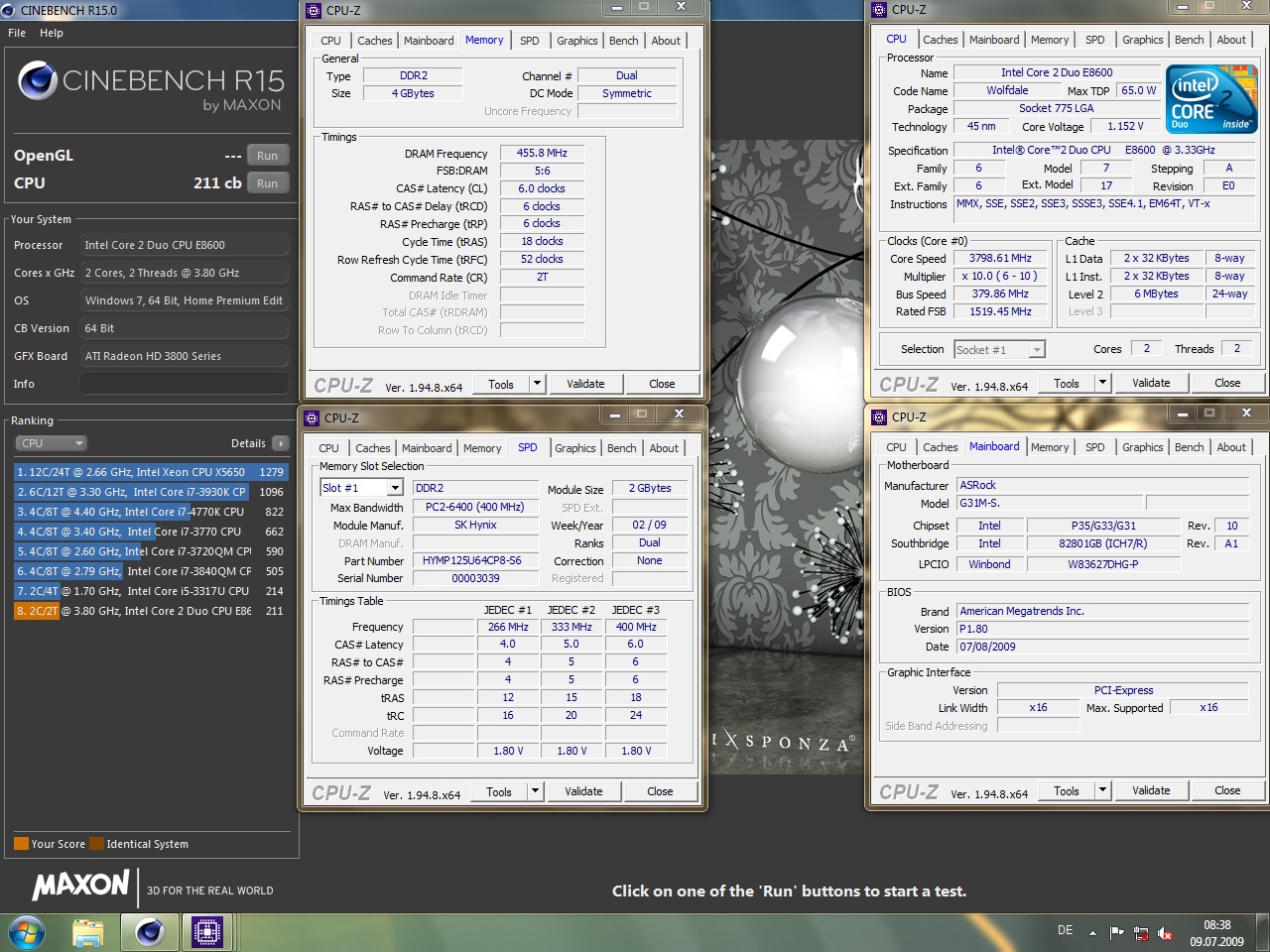This screenshot has width=1270, height=952.
Task: Click the Tools button in Mainboard window
Action: [1067, 790]
